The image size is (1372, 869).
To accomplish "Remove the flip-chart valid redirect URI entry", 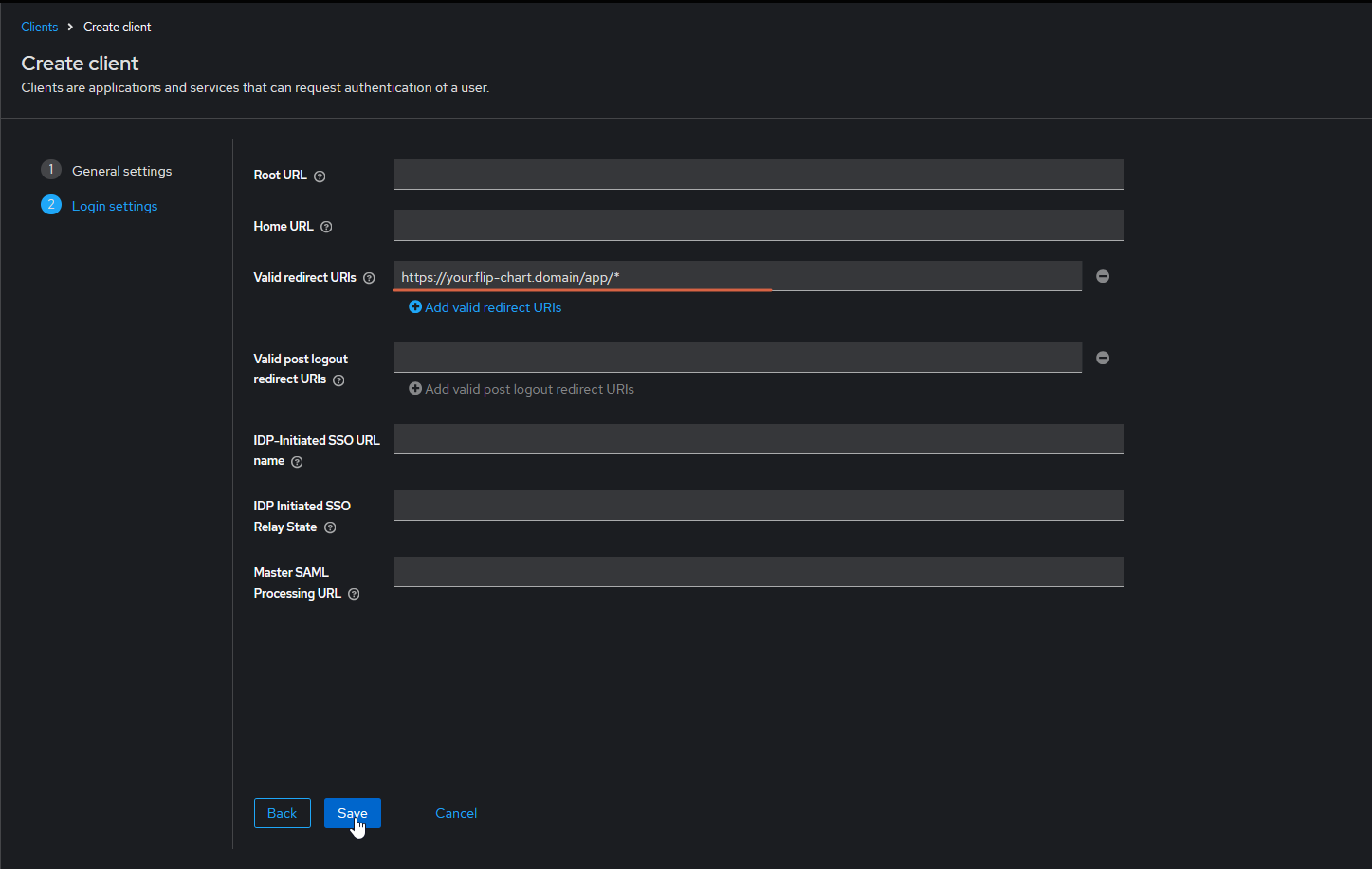I will [x=1103, y=276].
